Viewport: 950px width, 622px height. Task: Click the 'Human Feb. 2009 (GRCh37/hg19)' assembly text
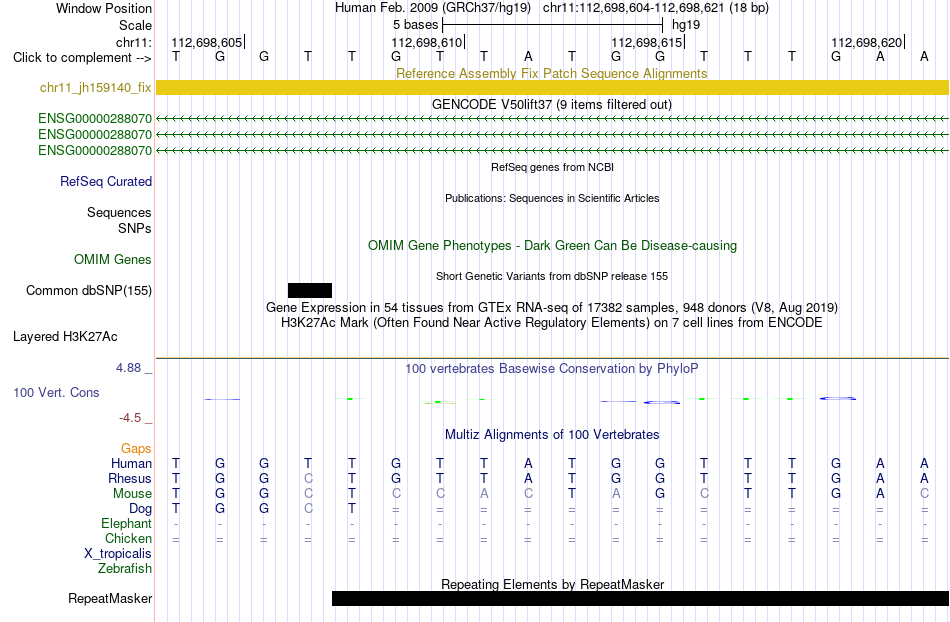point(433,8)
